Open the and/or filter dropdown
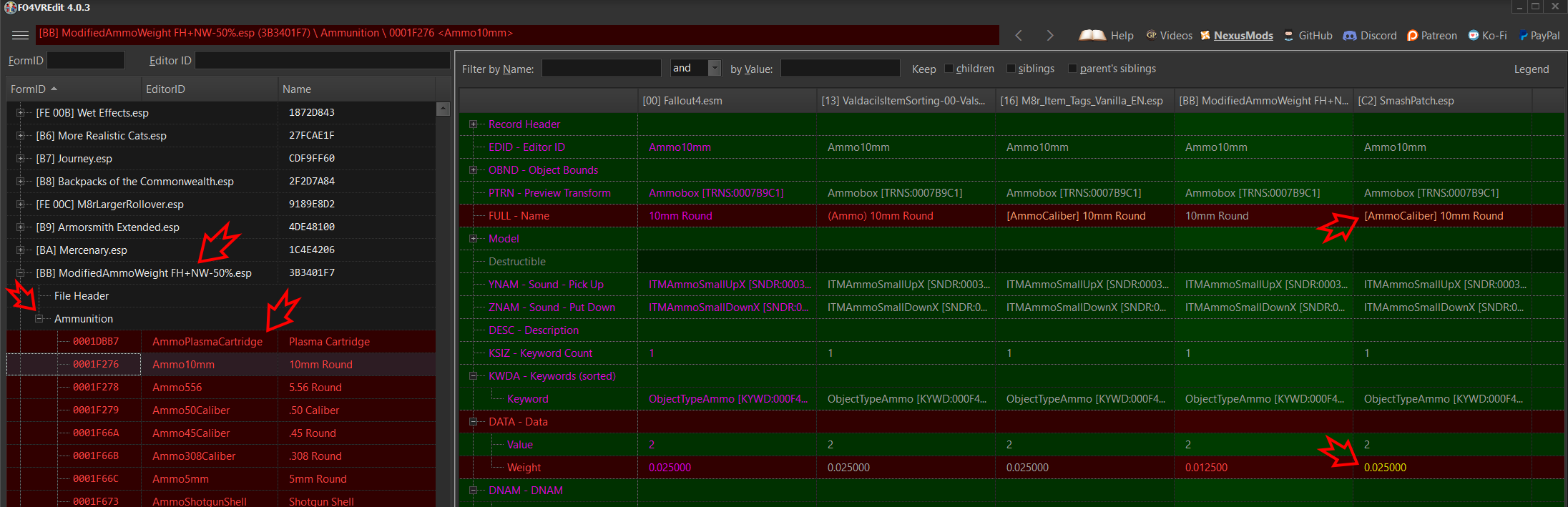 pos(714,68)
